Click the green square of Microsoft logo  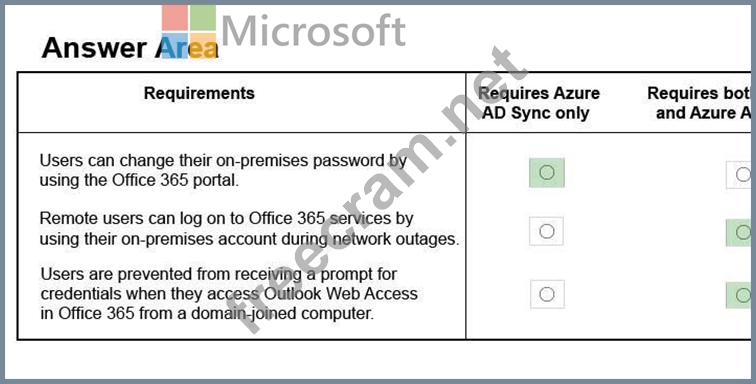[x=202, y=18]
